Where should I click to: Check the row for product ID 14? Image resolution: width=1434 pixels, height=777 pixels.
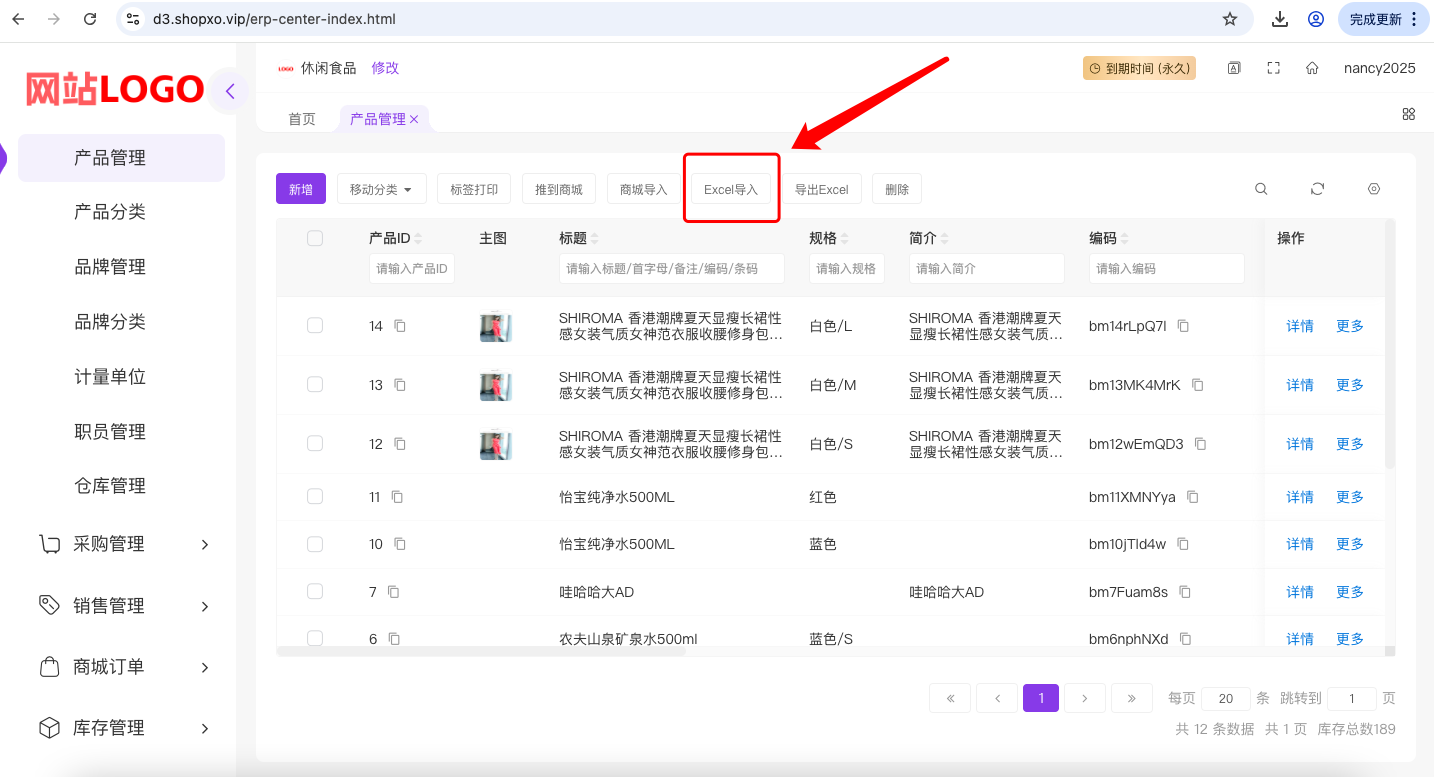pos(315,325)
